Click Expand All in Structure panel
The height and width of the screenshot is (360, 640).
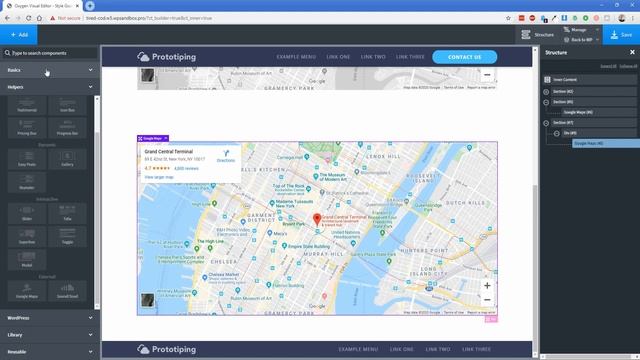point(608,66)
